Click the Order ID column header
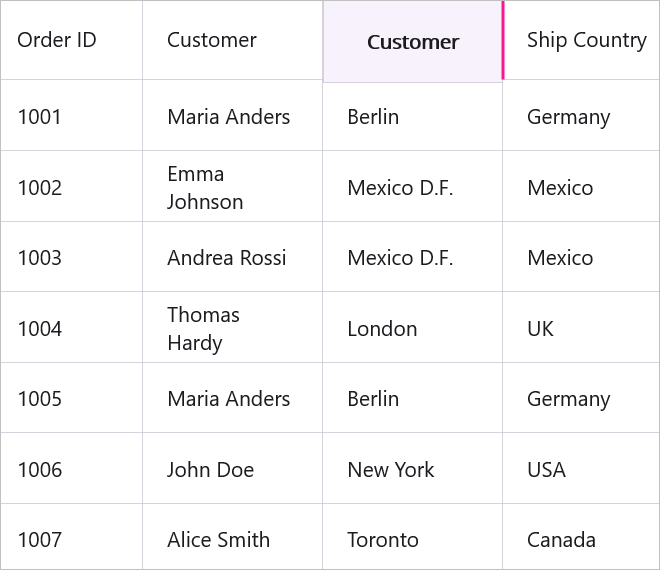 (72, 40)
